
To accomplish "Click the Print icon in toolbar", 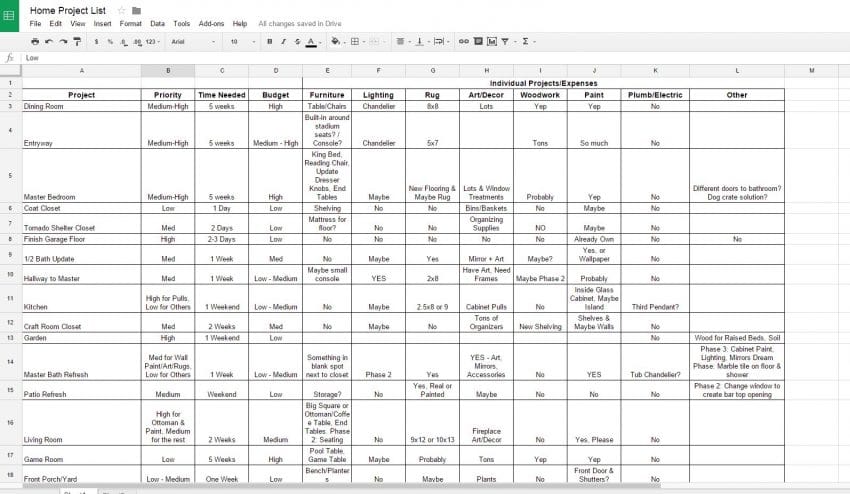I will click(x=35, y=41).
